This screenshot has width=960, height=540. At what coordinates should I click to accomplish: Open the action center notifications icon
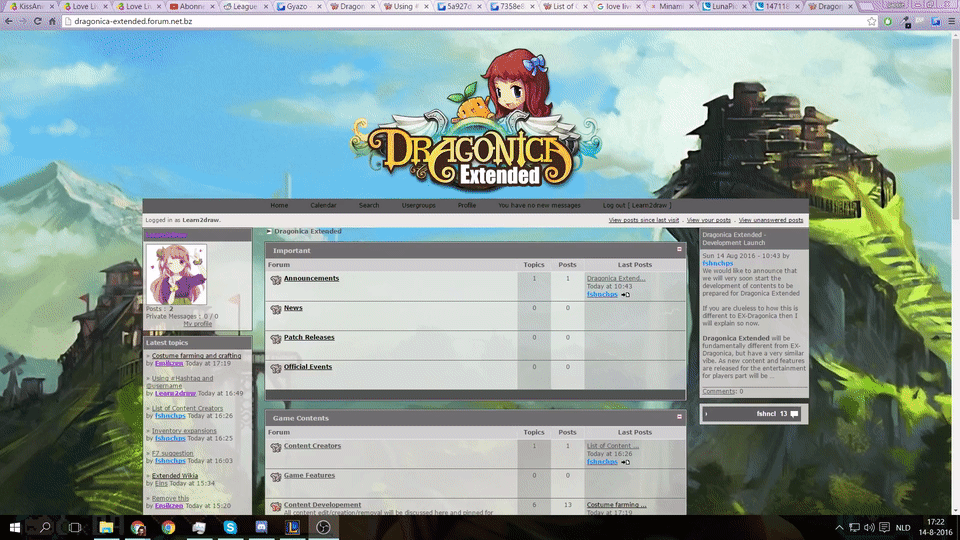click(885, 527)
